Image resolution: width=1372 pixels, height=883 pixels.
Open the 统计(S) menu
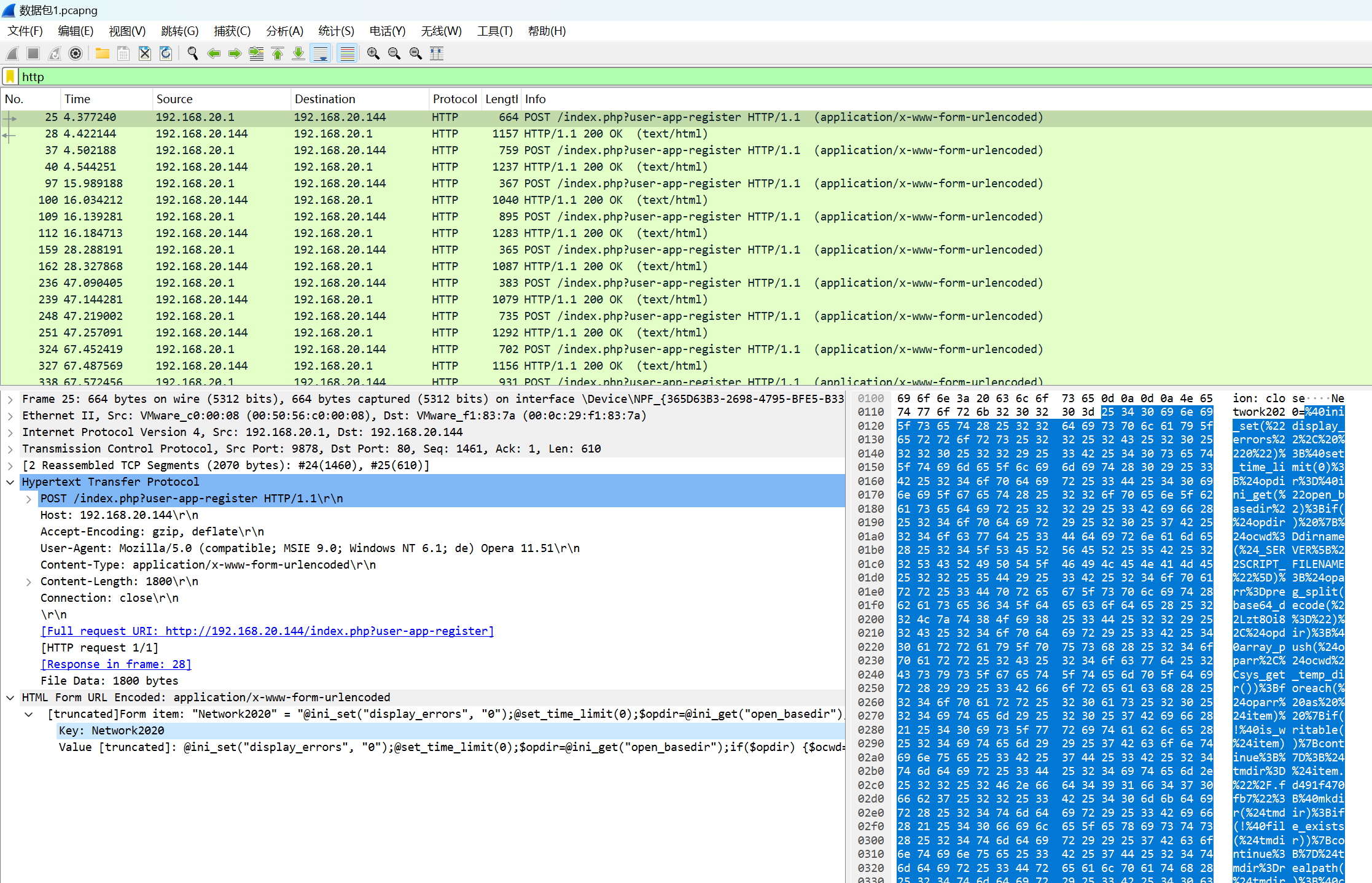coord(337,31)
